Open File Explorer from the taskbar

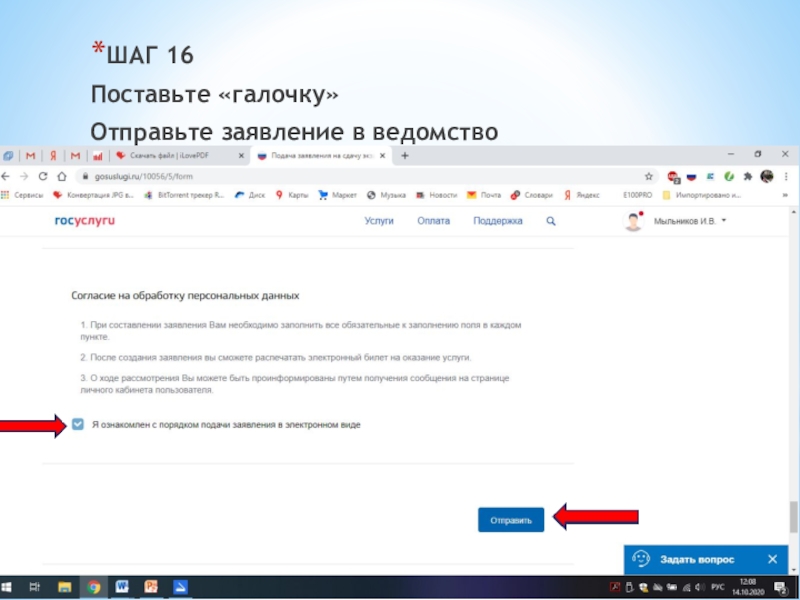pyautogui.click(x=64, y=587)
